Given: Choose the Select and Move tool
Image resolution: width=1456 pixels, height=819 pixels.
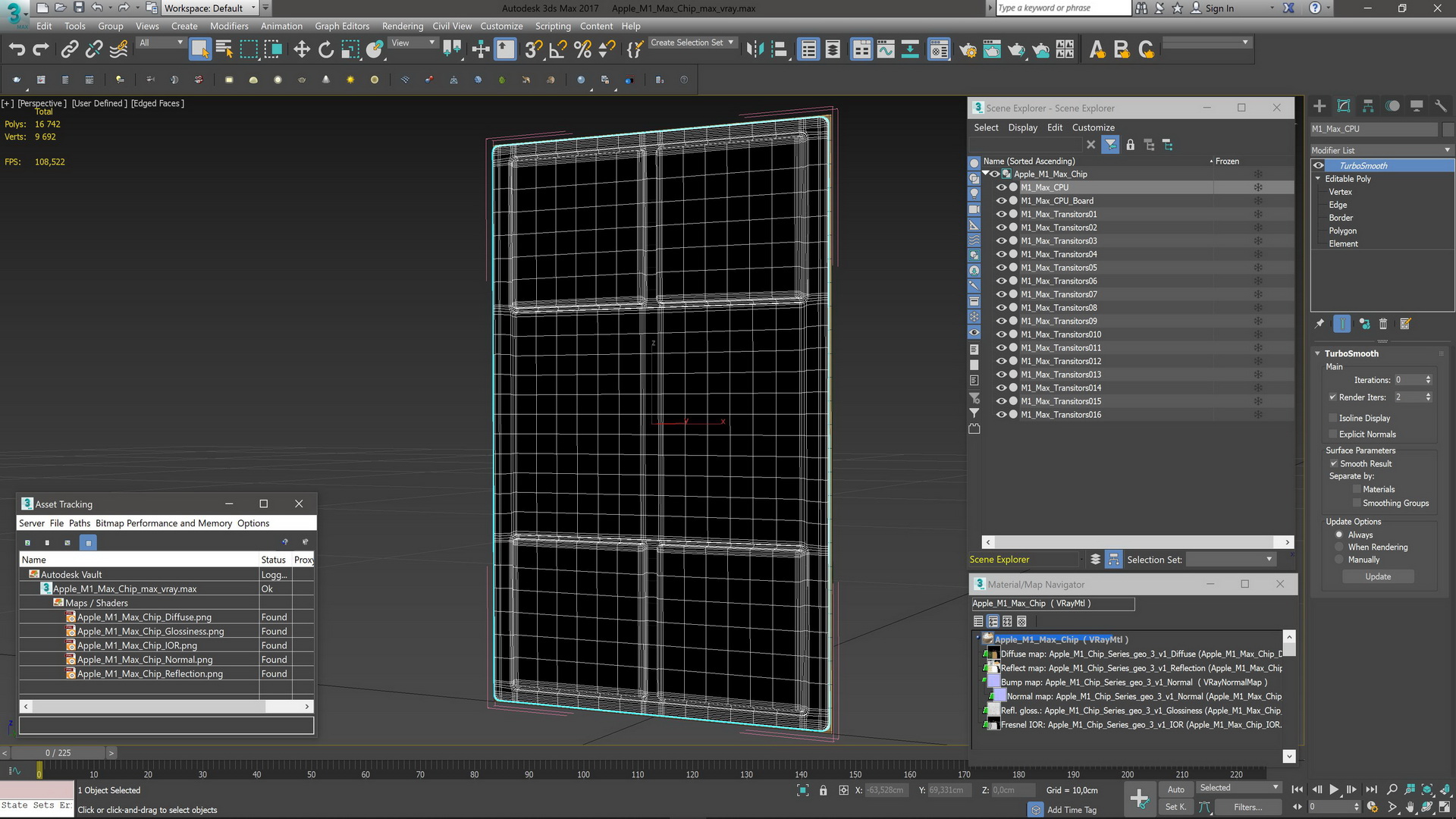Looking at the screenshot, I should [x=302, y=50].
